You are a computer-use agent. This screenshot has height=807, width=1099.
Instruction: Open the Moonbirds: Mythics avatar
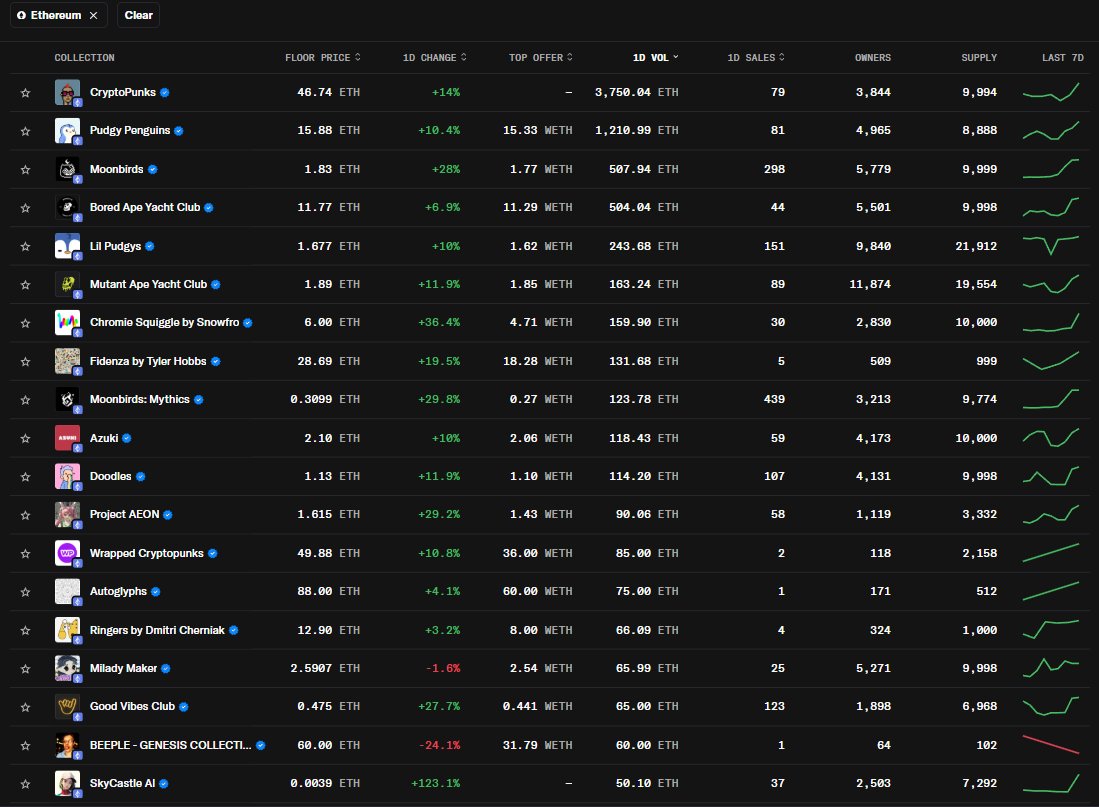click(67, 400)
